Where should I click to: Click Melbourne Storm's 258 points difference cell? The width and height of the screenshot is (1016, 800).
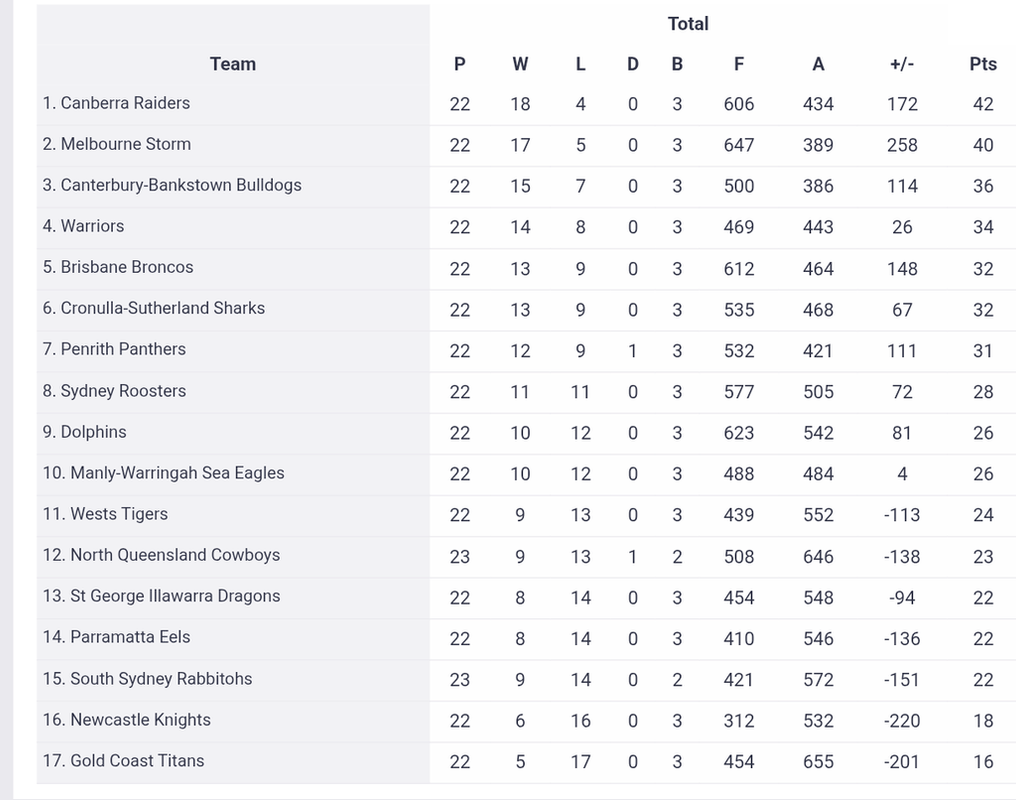[901, 145]
